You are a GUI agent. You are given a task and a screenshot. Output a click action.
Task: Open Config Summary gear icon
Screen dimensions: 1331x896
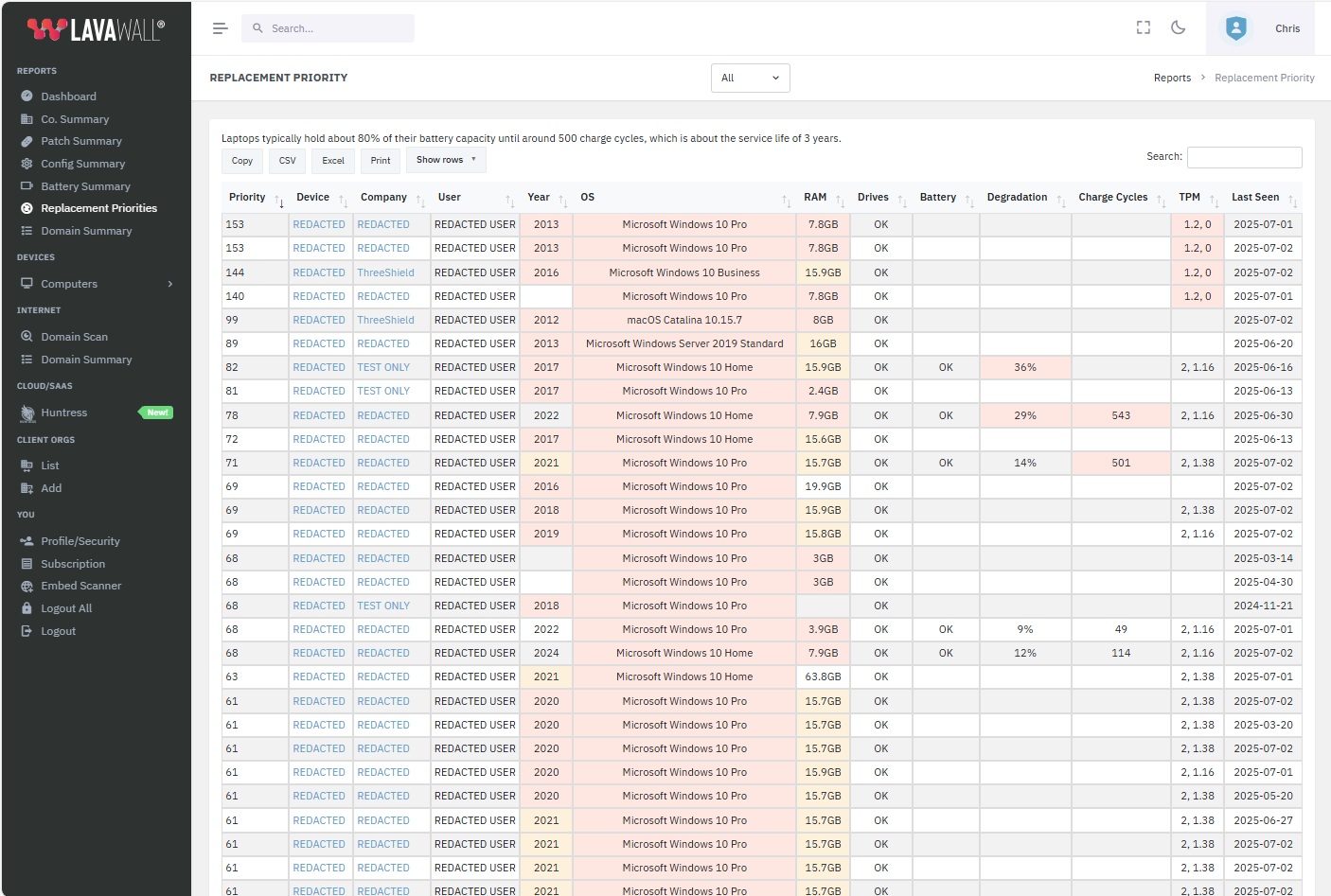(x=27, y=164)
